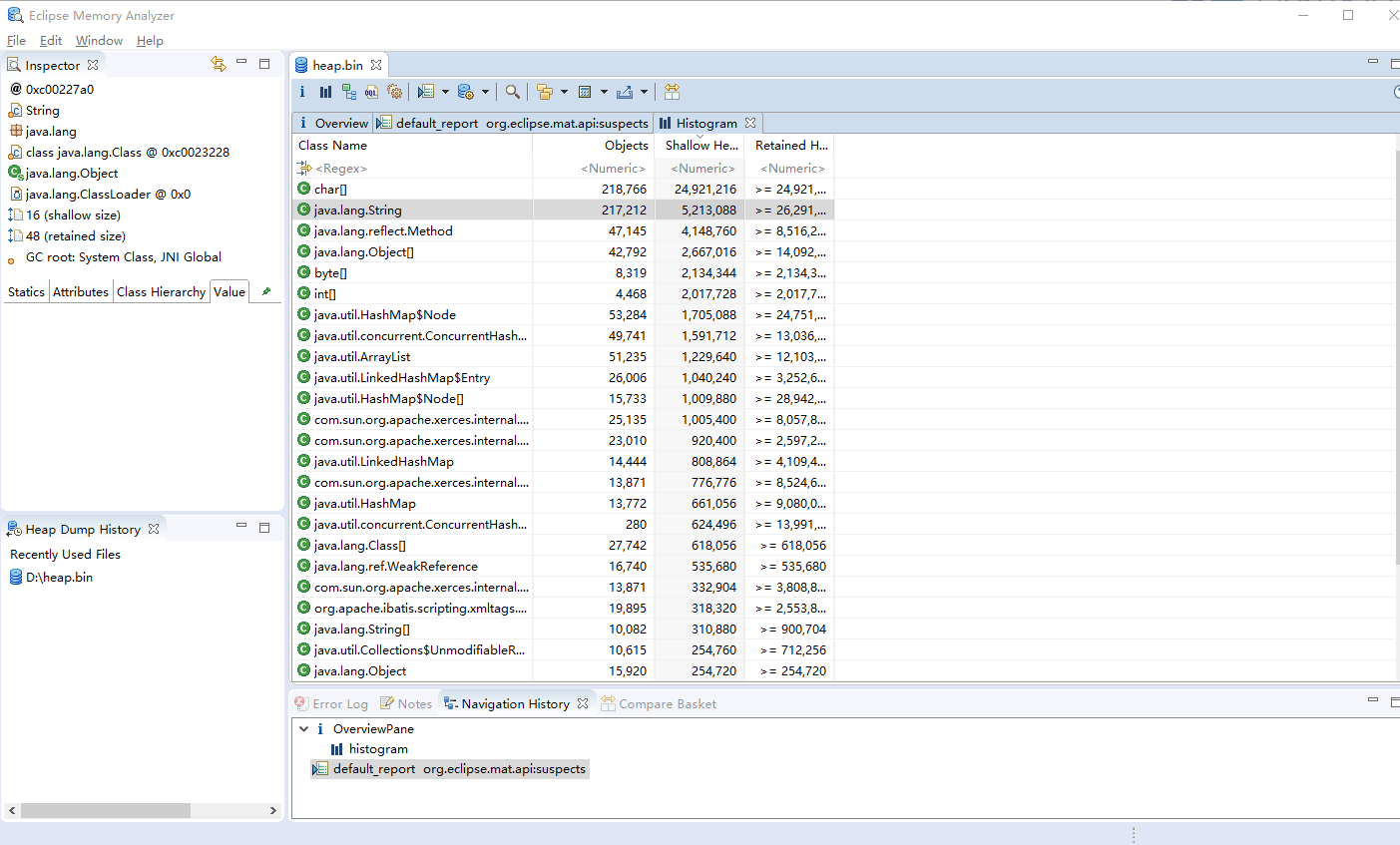Switch to the Statics tab
This screenshot has width=1400, height=845.
tap(26, 291)
